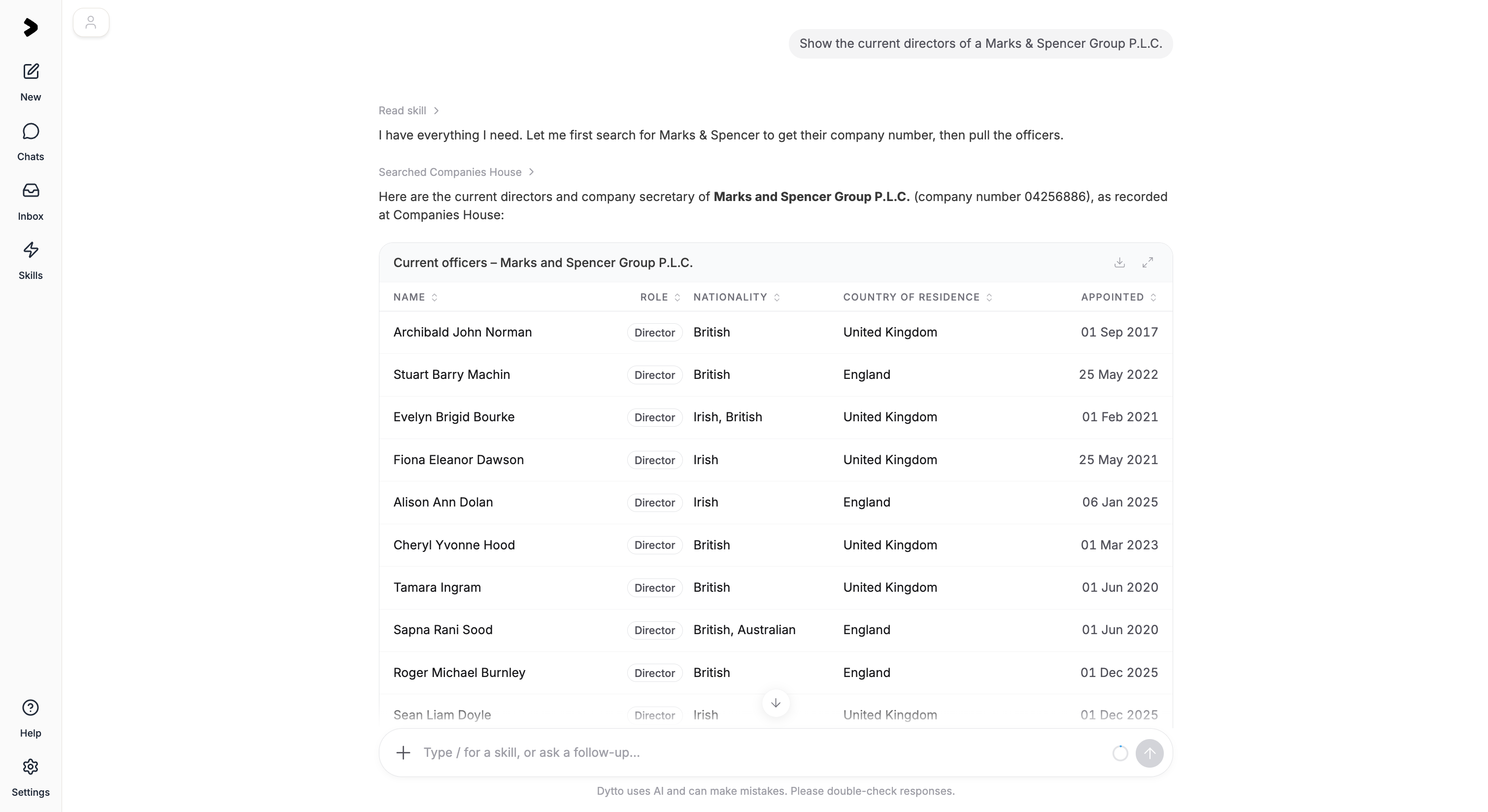Sort table by Nationality column

737,297
